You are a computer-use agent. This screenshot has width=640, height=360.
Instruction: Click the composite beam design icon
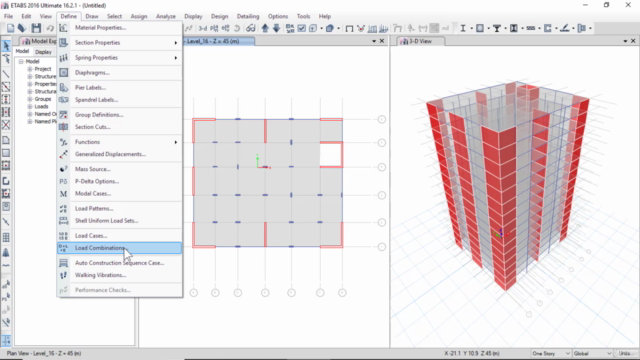click(497, 28)
